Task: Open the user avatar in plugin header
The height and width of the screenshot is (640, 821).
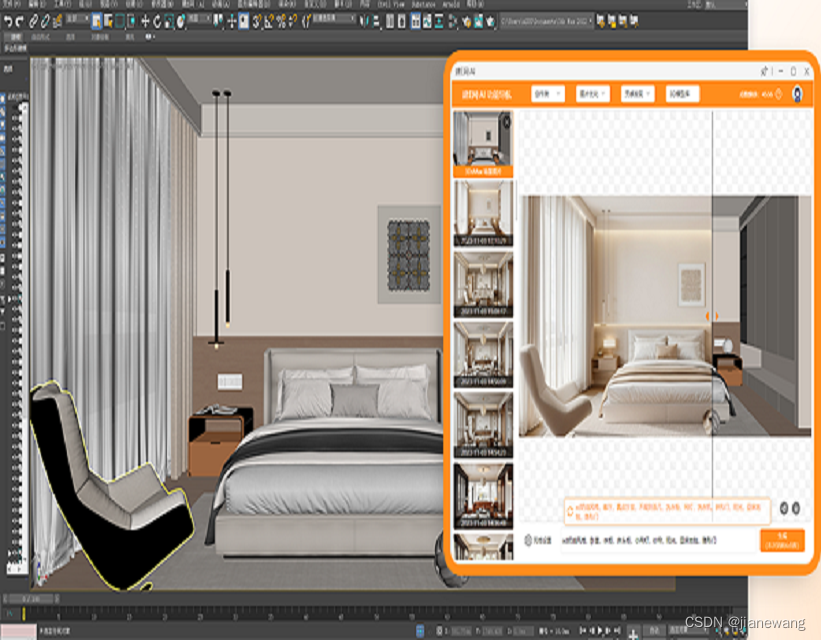Action: (x=797, y=94)
